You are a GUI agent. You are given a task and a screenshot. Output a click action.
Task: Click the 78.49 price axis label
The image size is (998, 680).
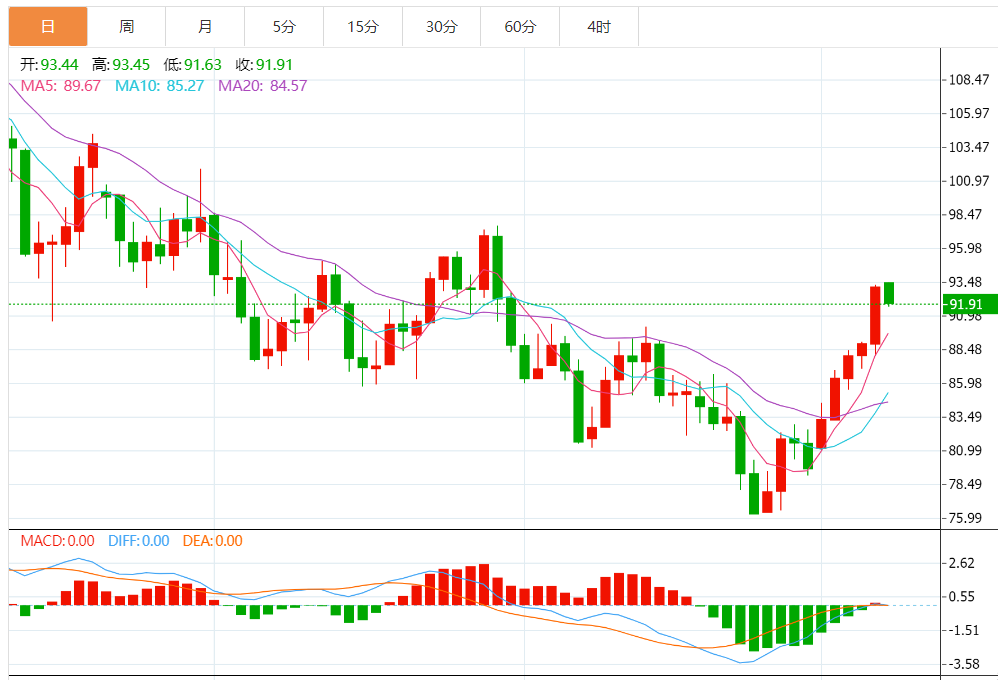coord(965,485)
